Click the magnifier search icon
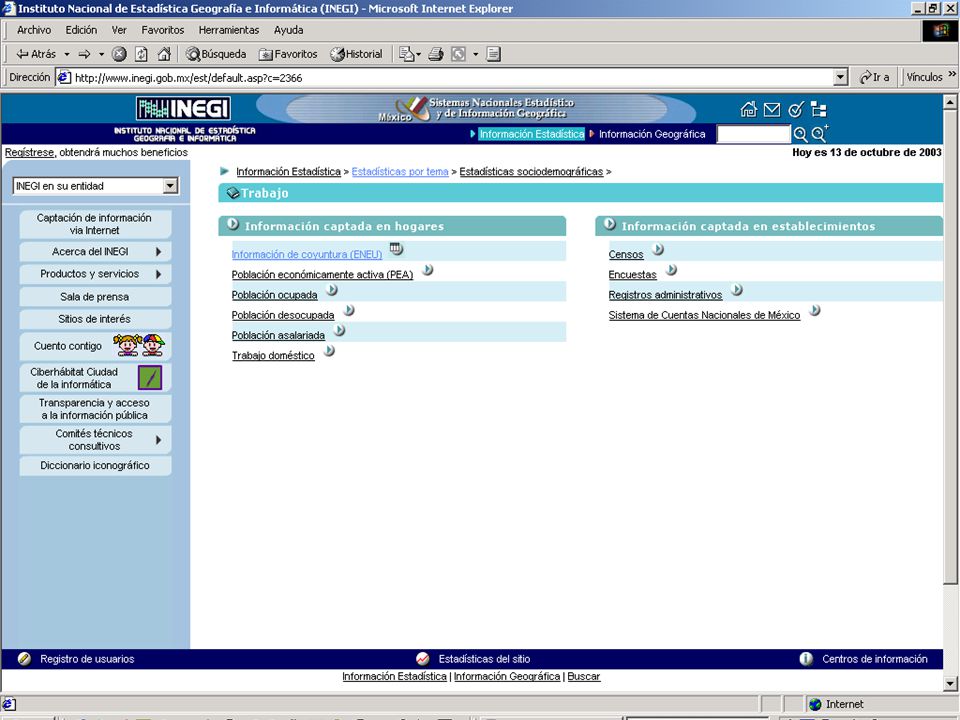Image resolution: width=960 pixels, height=720 pixels. pyautogui.click(x=800, y=134)
